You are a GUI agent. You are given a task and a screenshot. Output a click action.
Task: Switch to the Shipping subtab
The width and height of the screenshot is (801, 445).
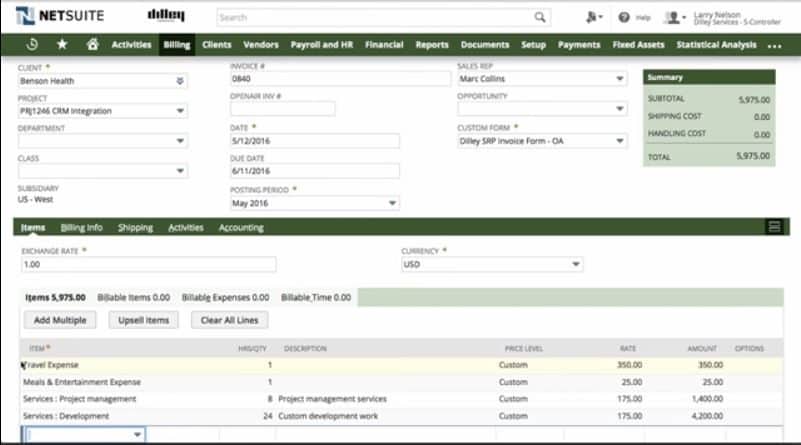(x=135, y=227)
